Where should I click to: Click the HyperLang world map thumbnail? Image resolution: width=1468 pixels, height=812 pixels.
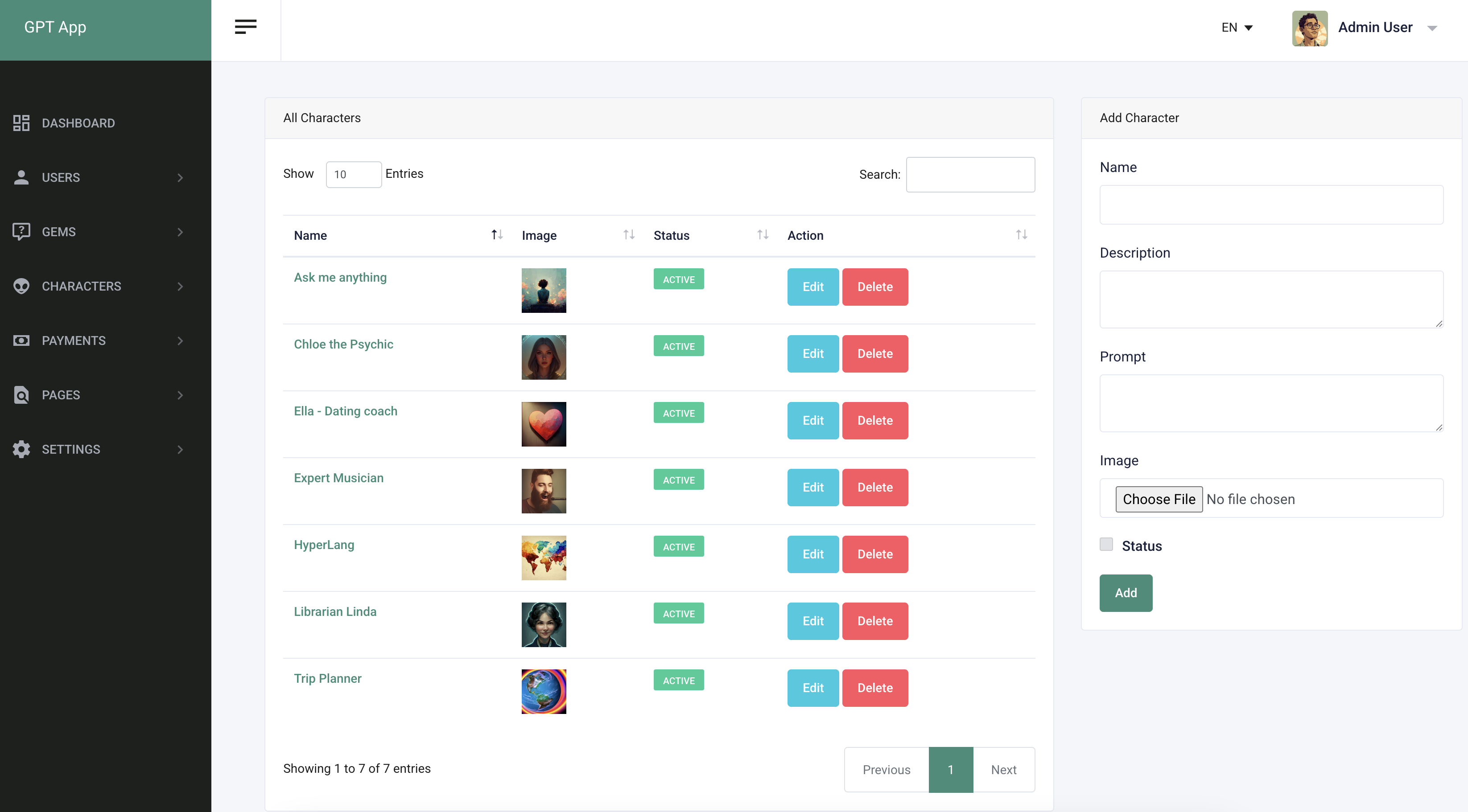click(544, 558)
